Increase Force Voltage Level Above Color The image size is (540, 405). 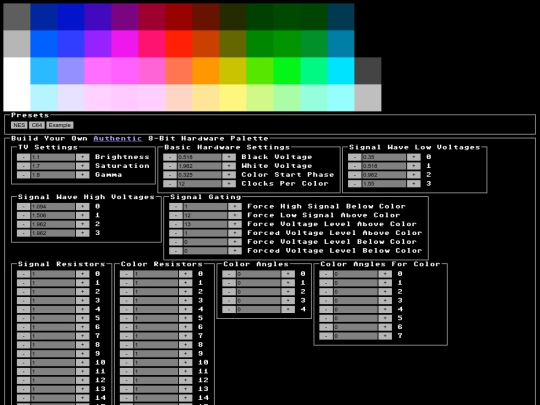click(235, 225)
